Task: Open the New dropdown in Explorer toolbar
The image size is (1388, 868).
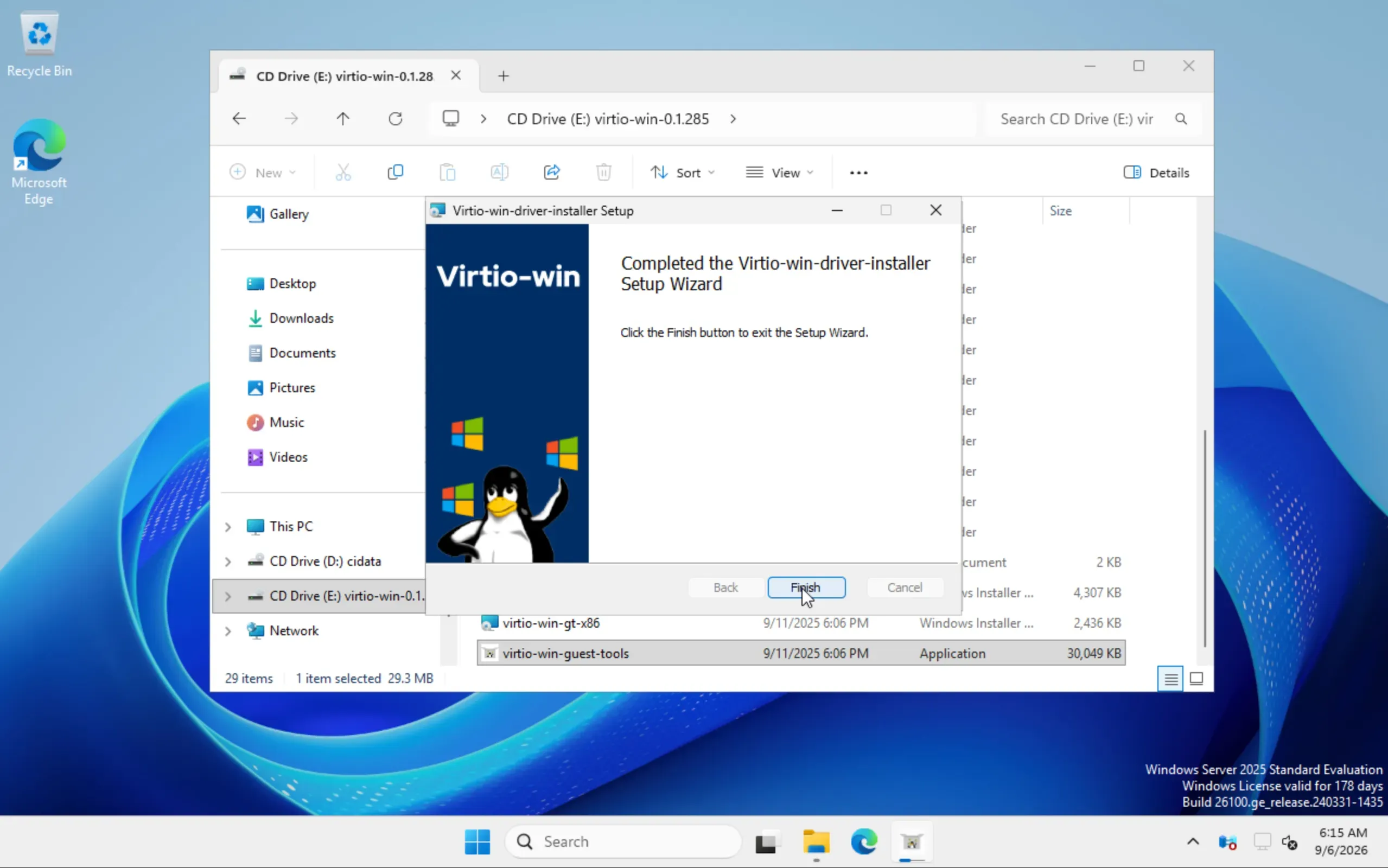Action: tap(263, 172)
